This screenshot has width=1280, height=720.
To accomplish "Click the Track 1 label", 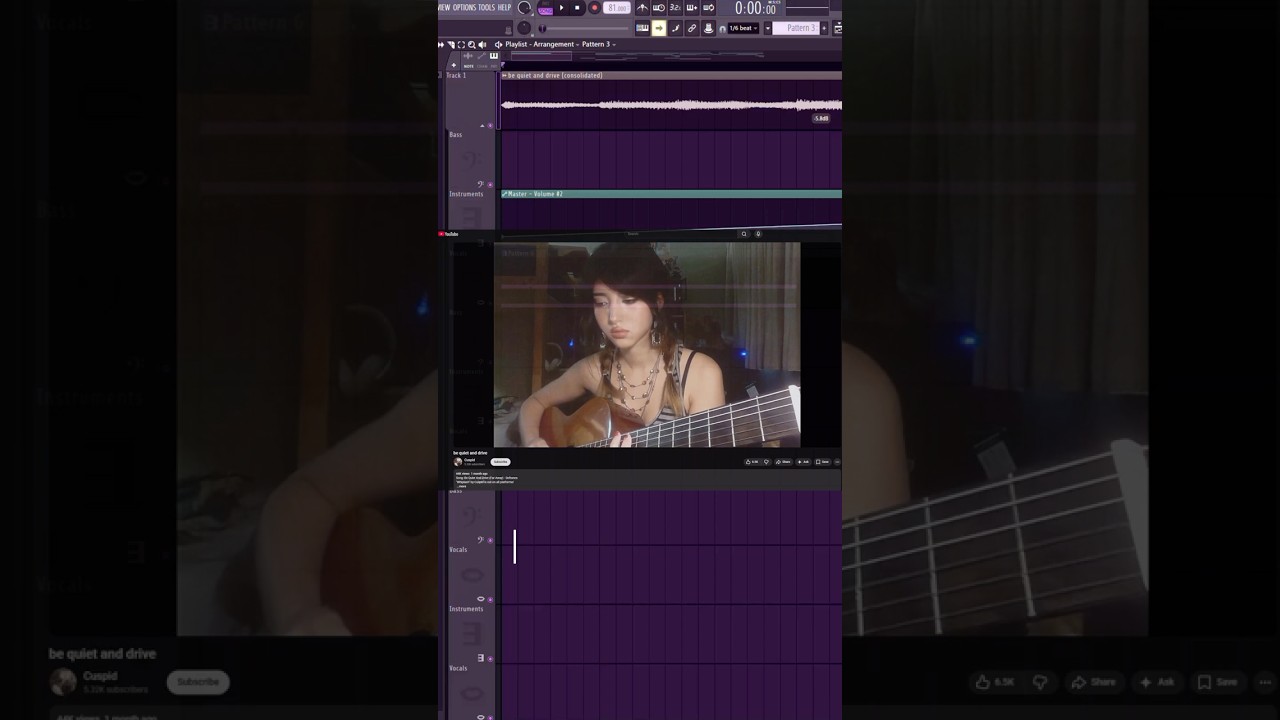I will point(456,75).
